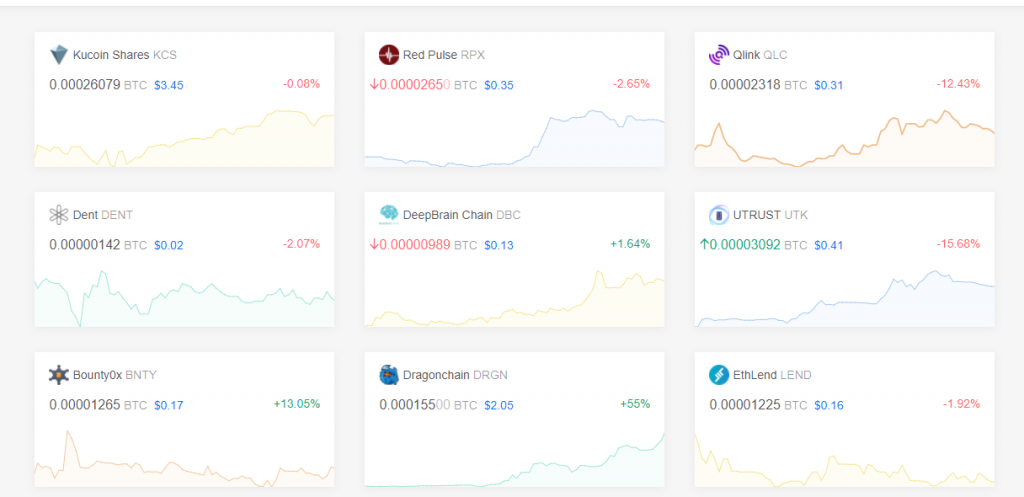Click the Red Pulse blue price chart
Screen dimensions: 1024x497
[515, 138]
